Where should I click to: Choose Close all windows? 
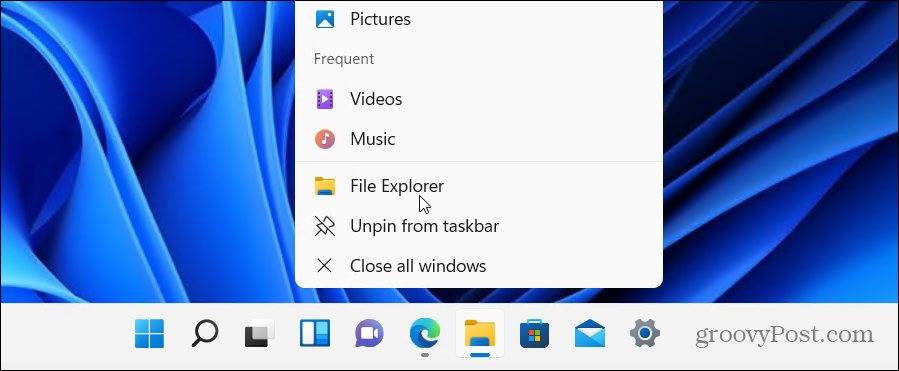tap(479, 266)
